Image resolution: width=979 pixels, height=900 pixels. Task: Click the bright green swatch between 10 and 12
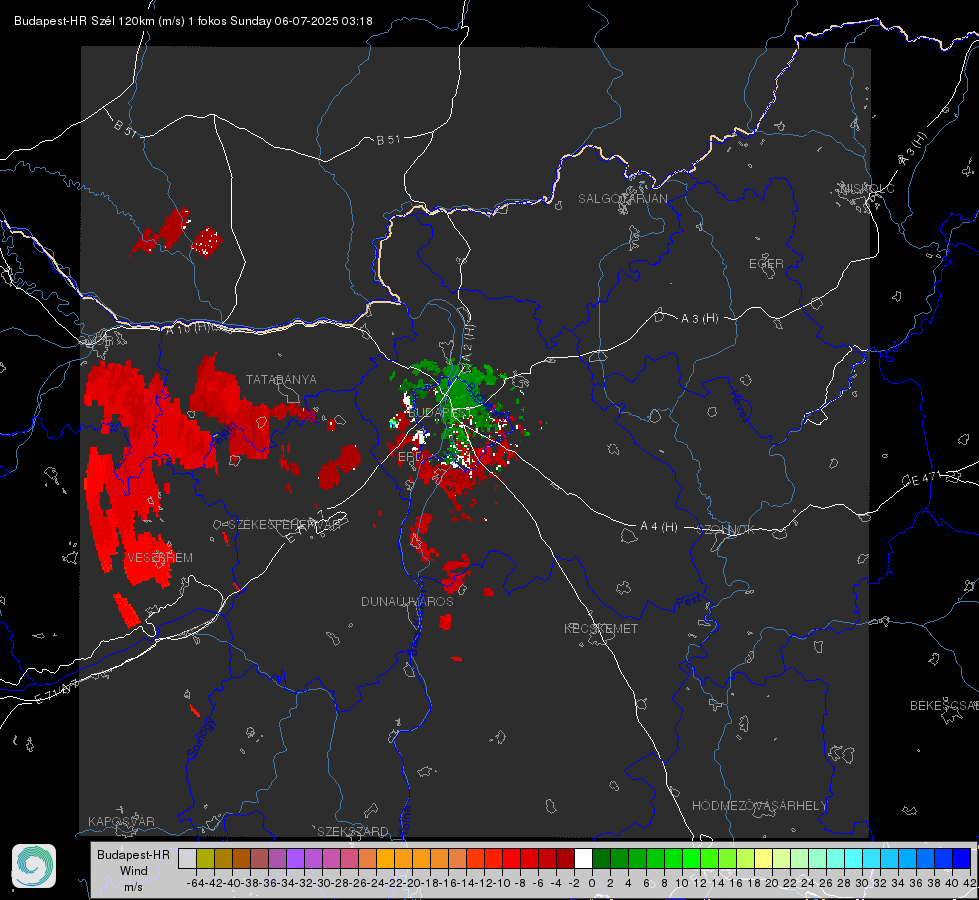coord(691,858)
